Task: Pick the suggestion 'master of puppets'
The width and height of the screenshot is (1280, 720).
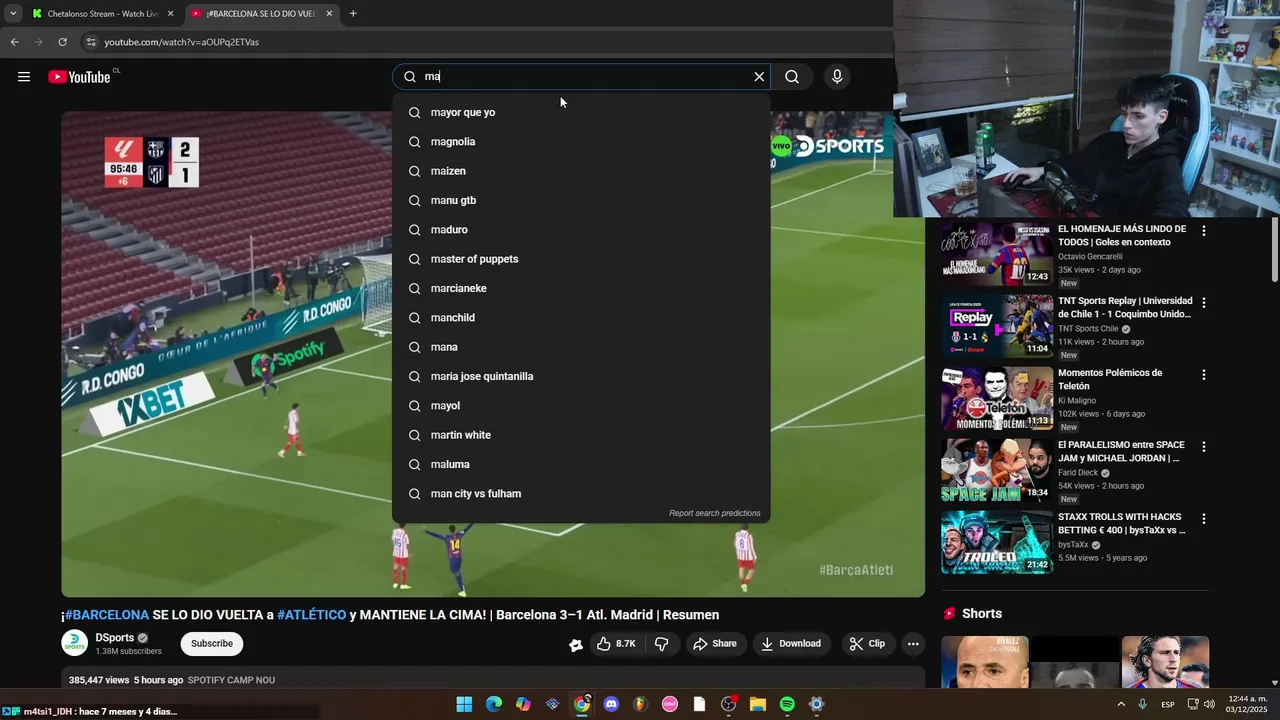Action: click(581, 259)
